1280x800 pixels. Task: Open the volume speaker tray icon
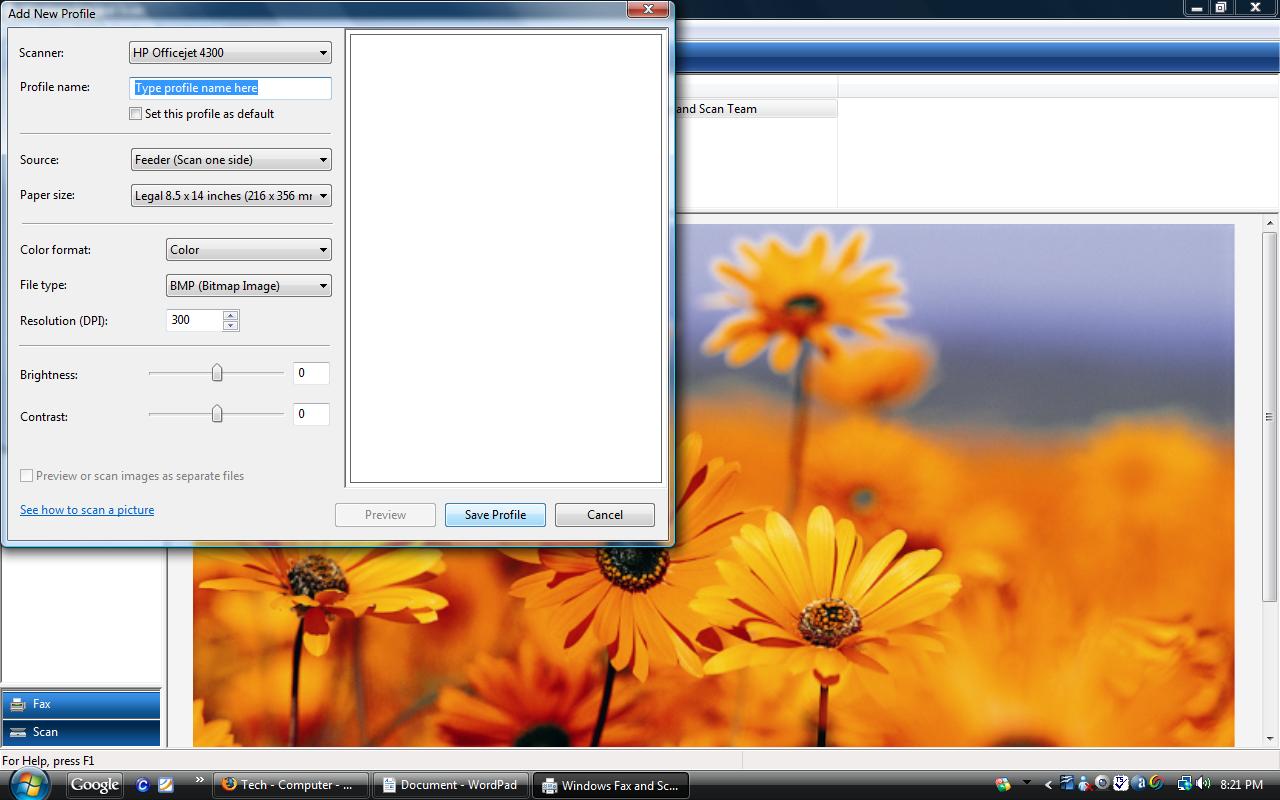click(1203, 783)
